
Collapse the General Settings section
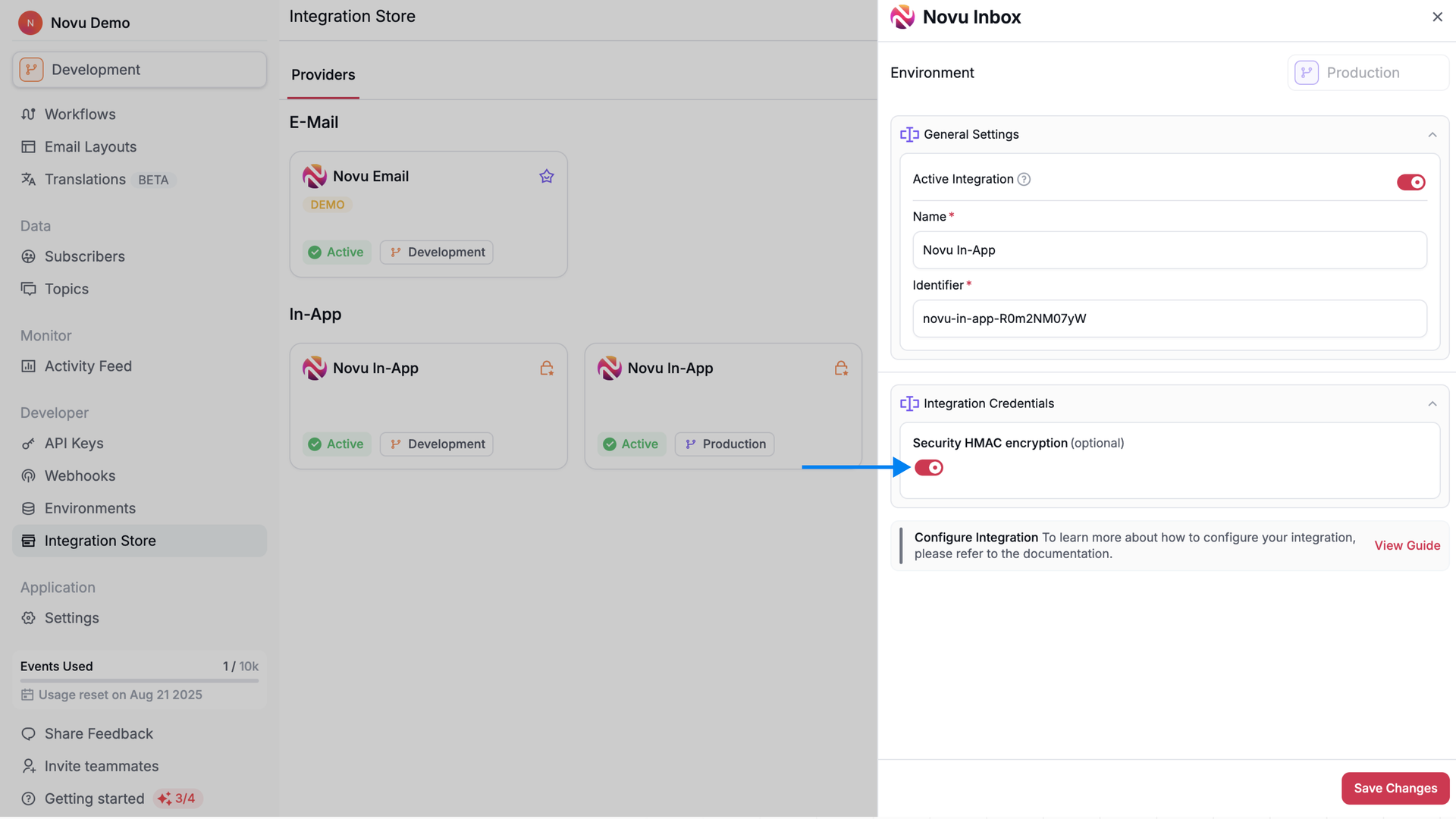(x=1432, y=134)
